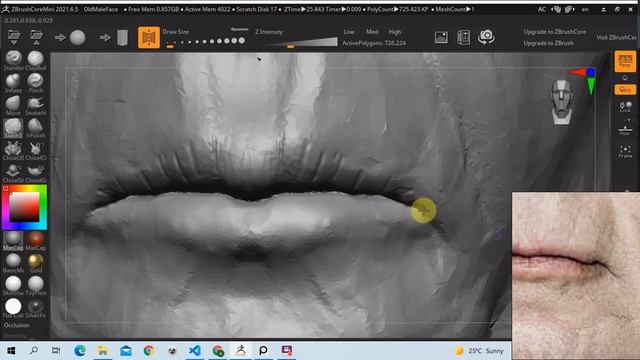Set resolution to High

click(x=395, y=32)
